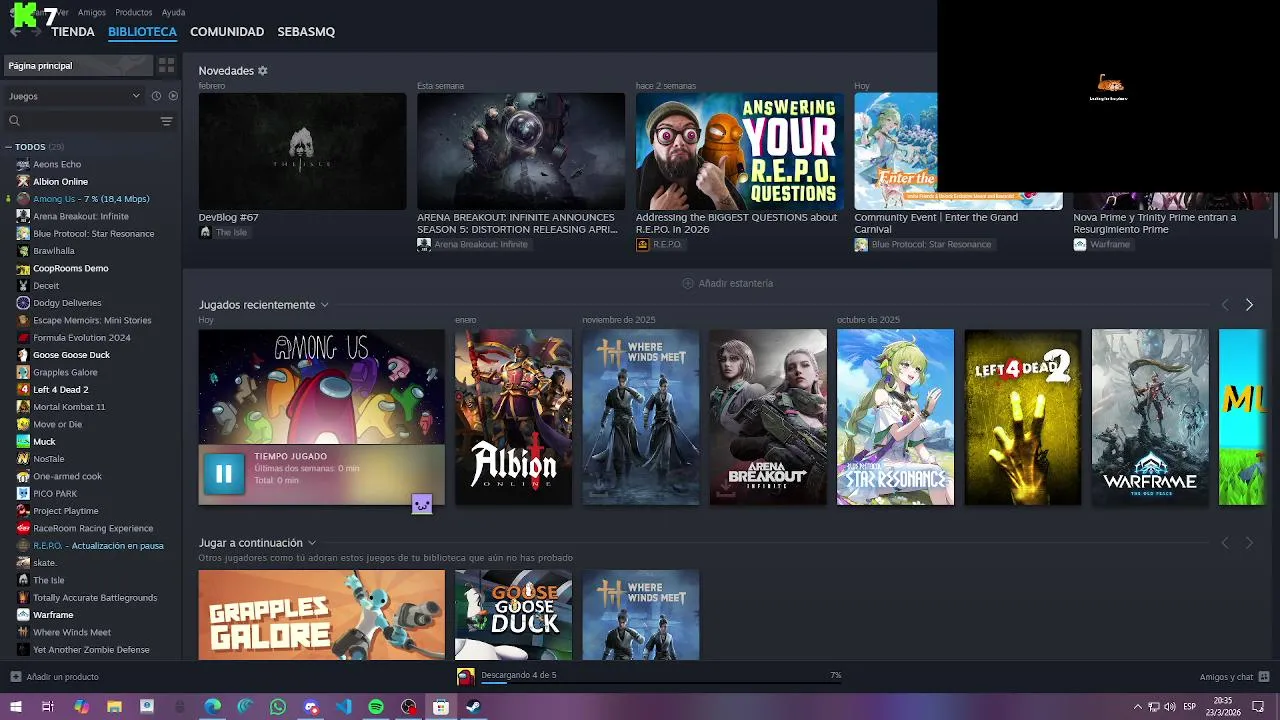Open the Productos menu
Screen dimensions: 1280x720
(134, 13)
